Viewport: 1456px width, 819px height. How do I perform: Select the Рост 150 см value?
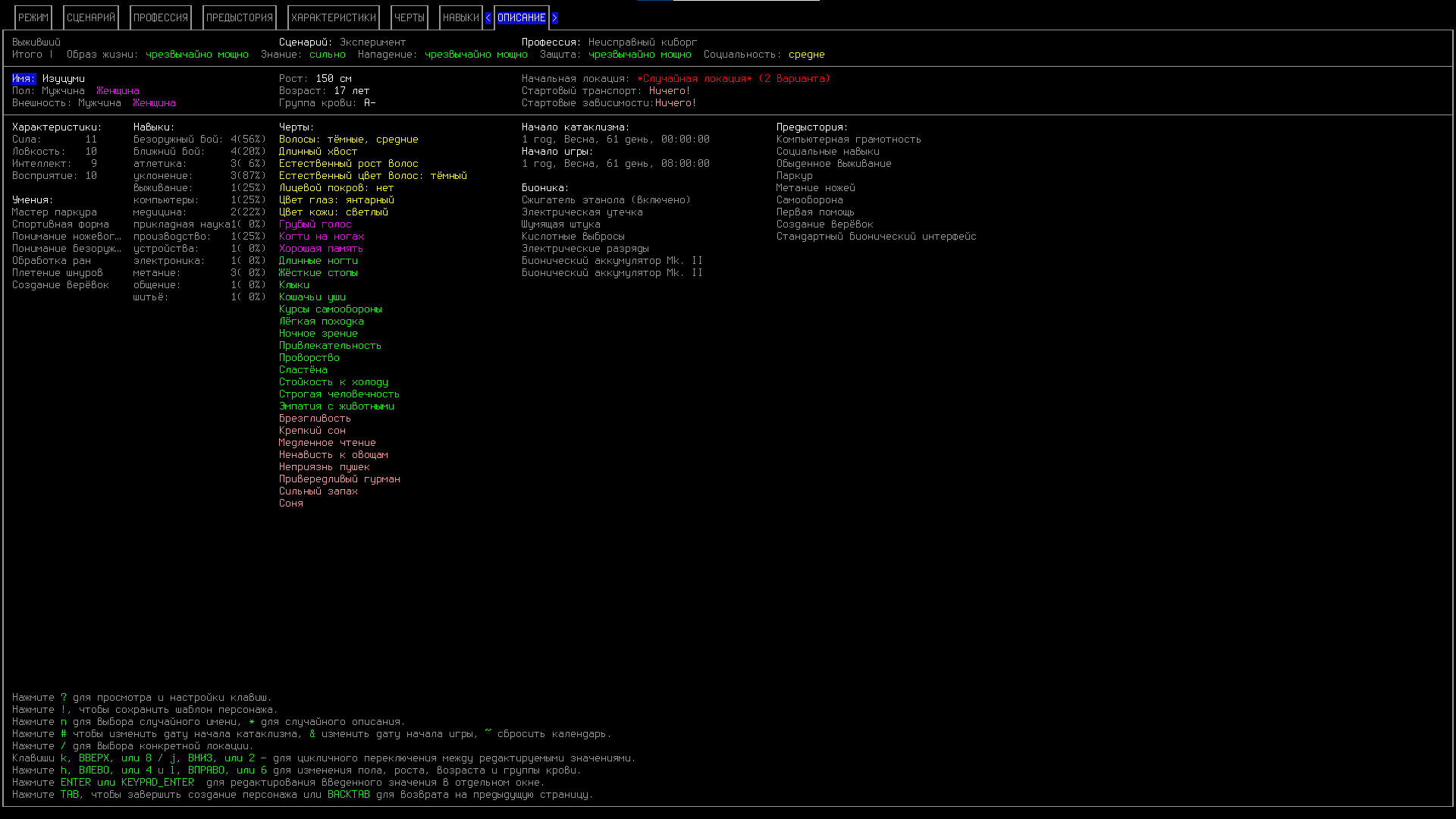point(334,79)
